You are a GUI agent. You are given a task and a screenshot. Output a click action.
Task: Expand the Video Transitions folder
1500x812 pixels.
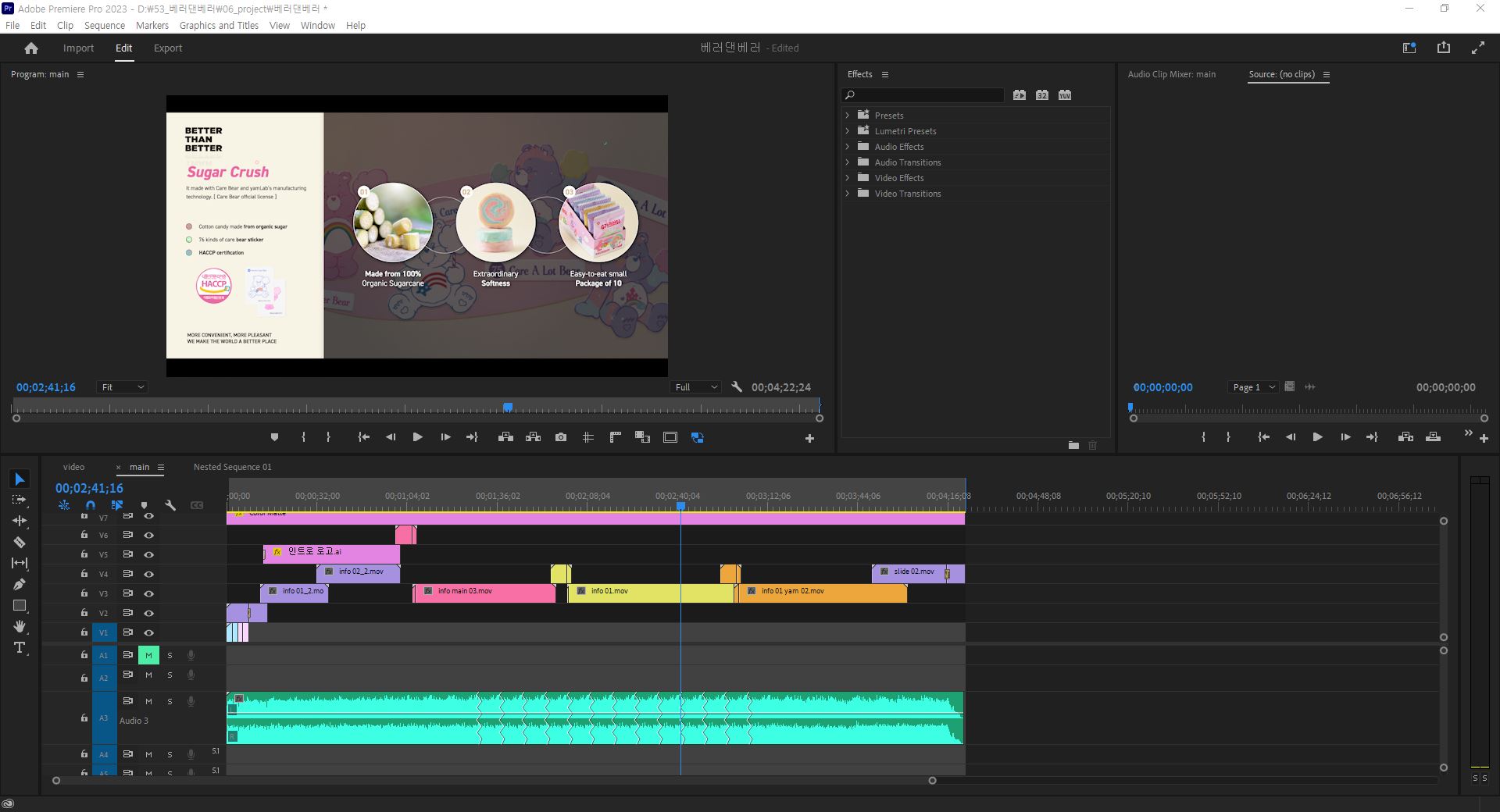(x=847, y=193)
